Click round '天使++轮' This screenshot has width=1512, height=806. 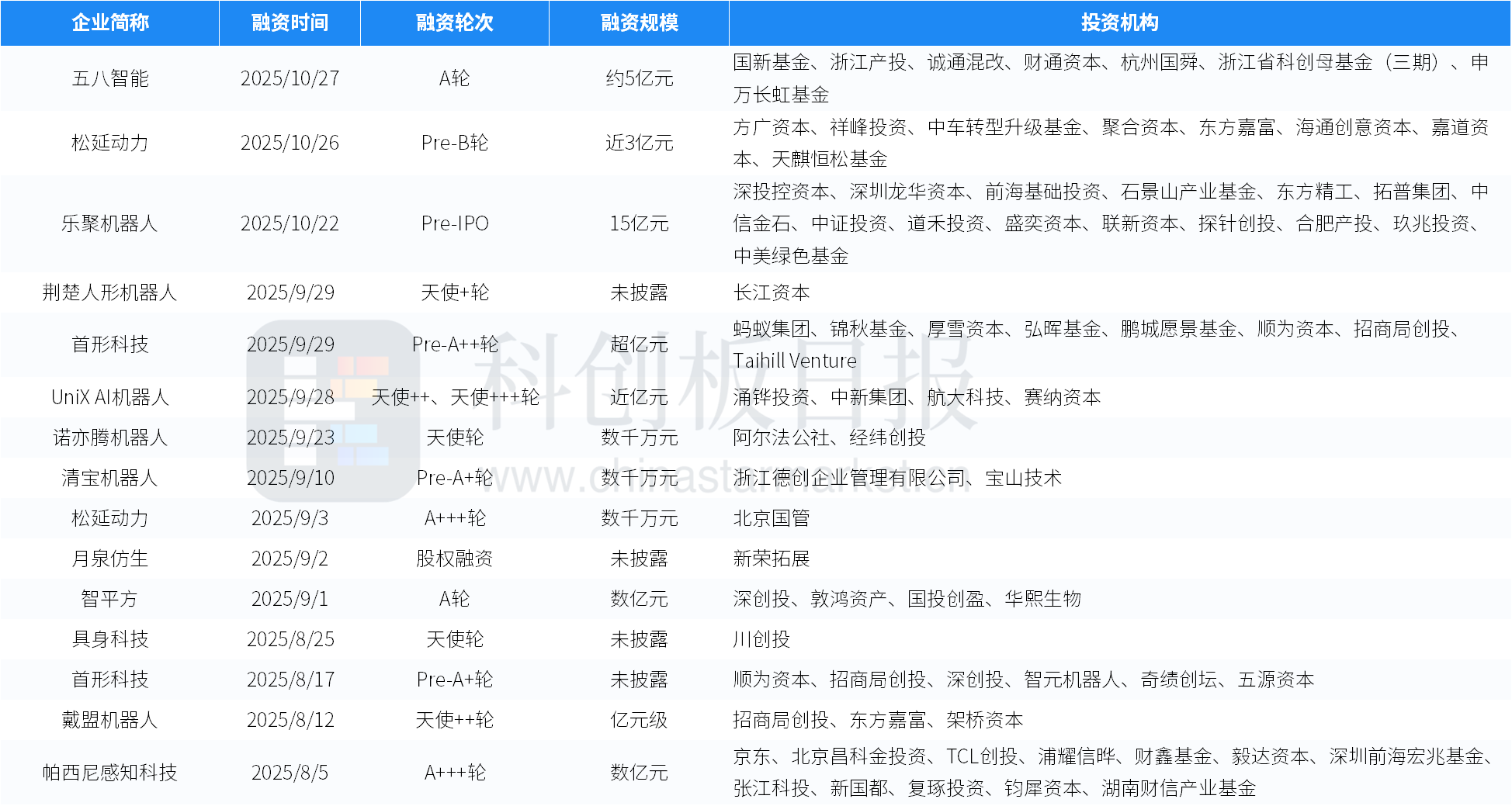tap(455, 720)
